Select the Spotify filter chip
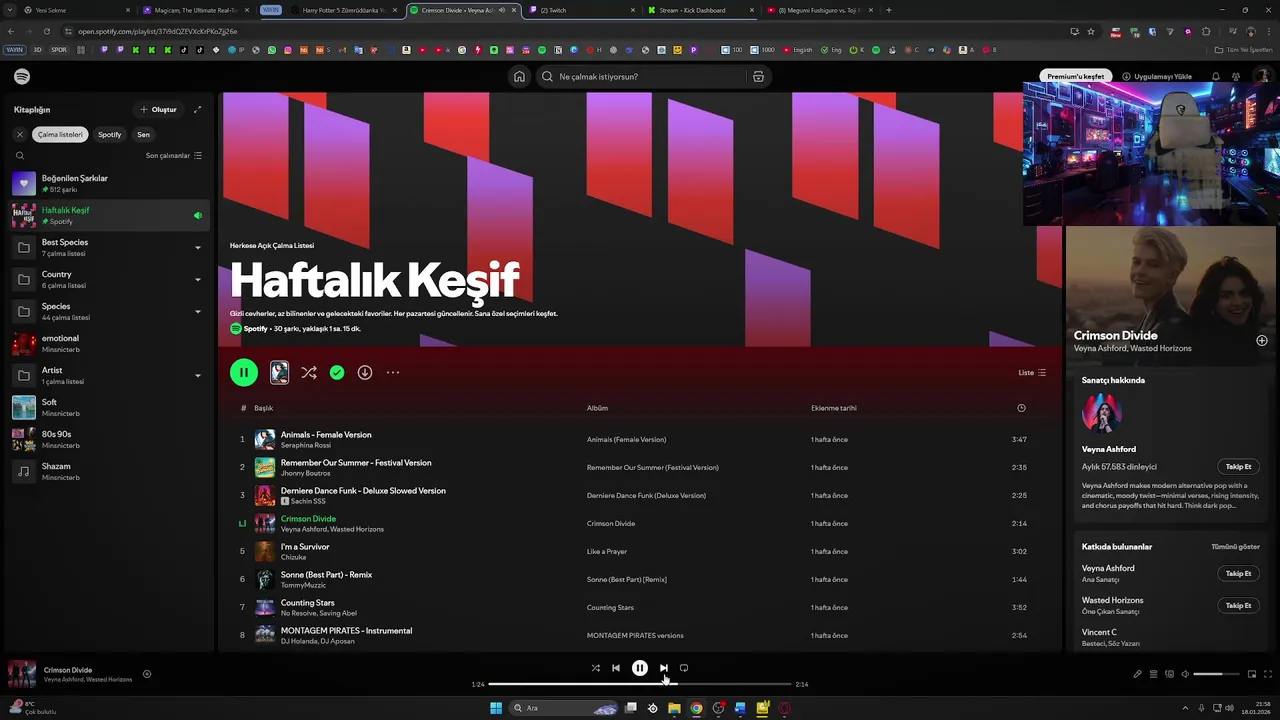Viewport: 1280px width, 720px height. [x=110, y=135]
